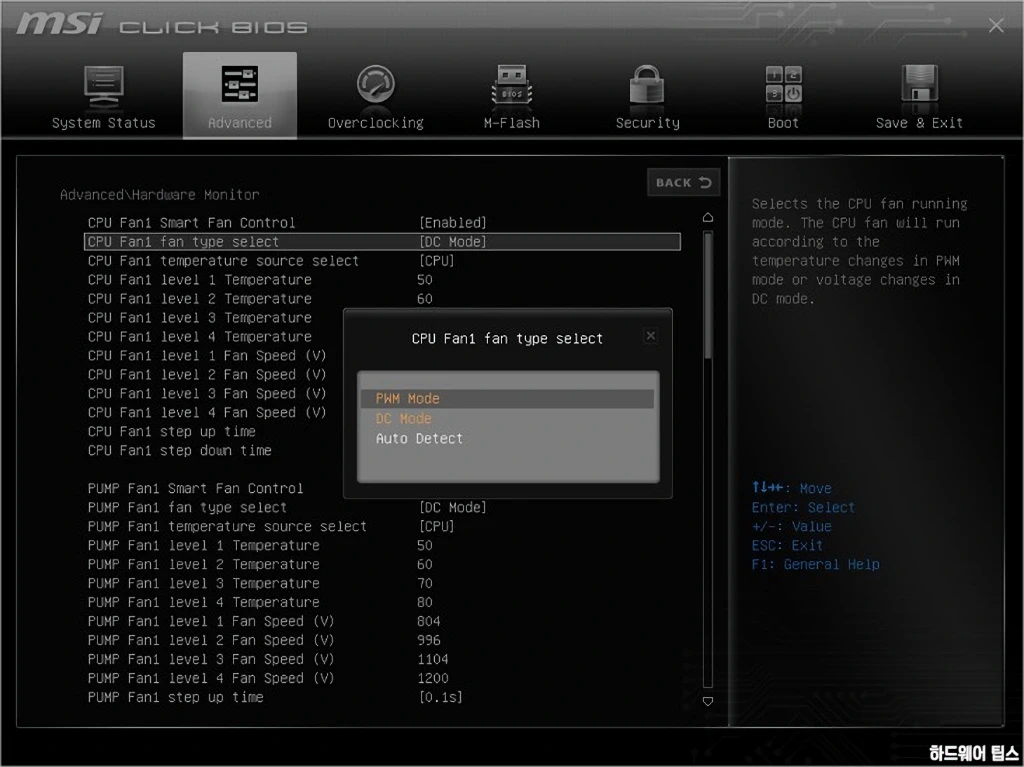Viewport: 1024px width, 767px height.
Task: Click PUMP Fan1 level 4 Fan Speed 1200
Action: 432,677
